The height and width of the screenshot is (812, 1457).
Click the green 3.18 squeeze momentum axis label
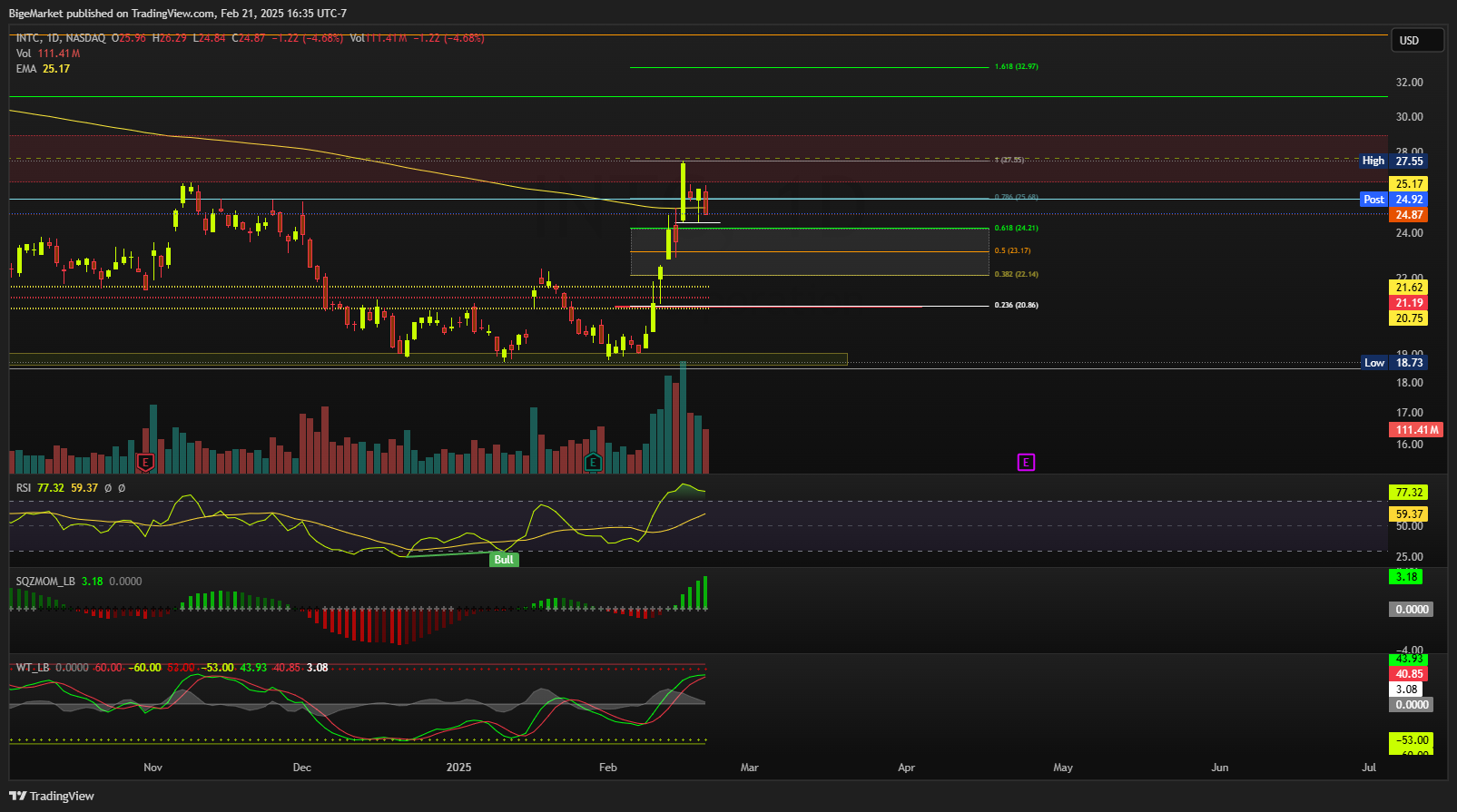tap(1406, 577)
